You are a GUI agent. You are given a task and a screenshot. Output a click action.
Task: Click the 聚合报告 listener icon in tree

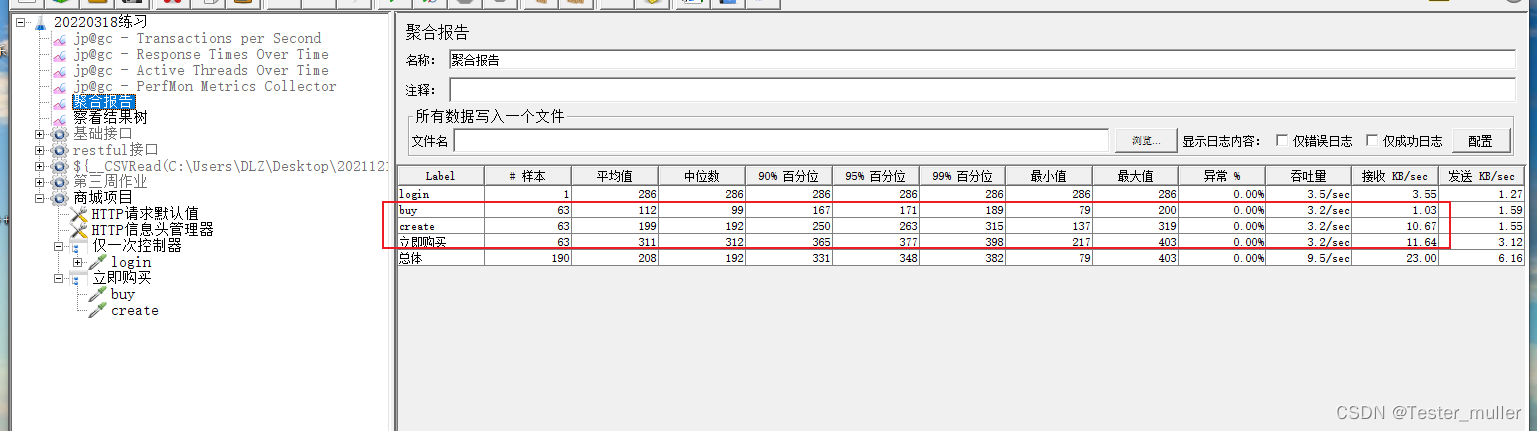point(60,102)
